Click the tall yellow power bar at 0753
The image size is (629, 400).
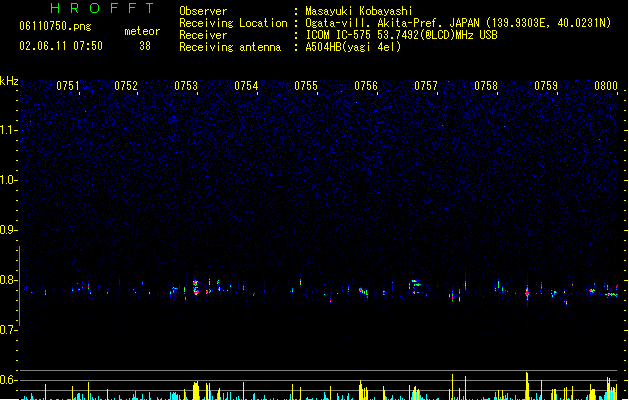(196, 391)
